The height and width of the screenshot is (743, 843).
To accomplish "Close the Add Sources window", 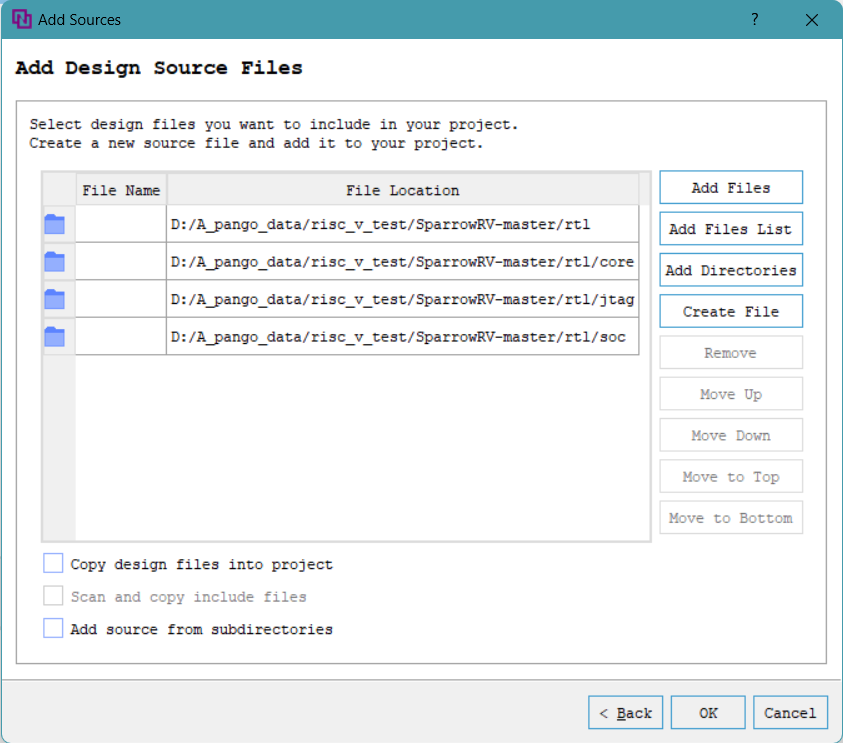I will pyautogui.click(x=812, y=19).
